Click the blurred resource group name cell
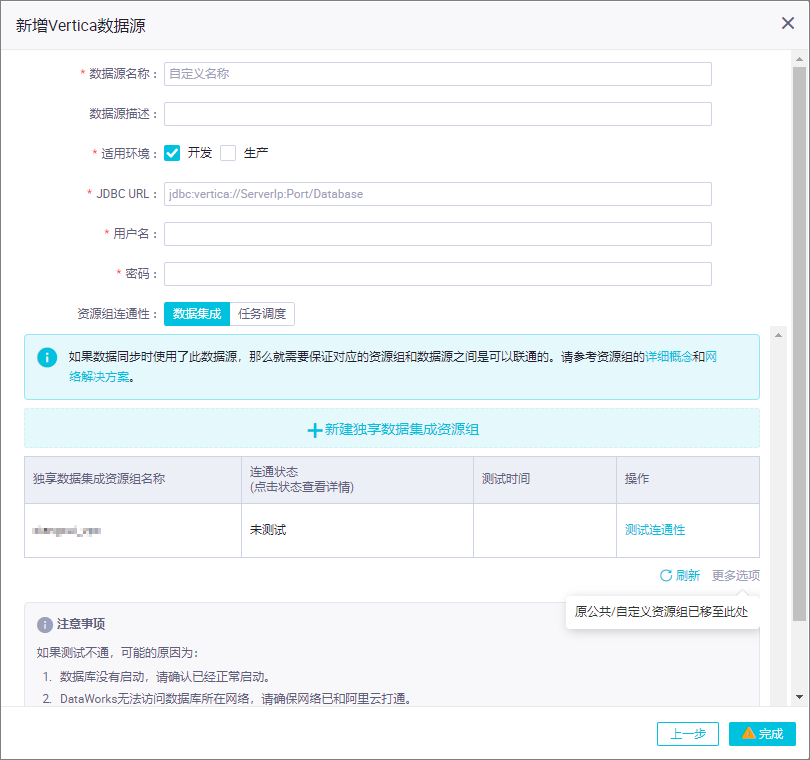Screen dimensions: 810x760 point(133,530)
